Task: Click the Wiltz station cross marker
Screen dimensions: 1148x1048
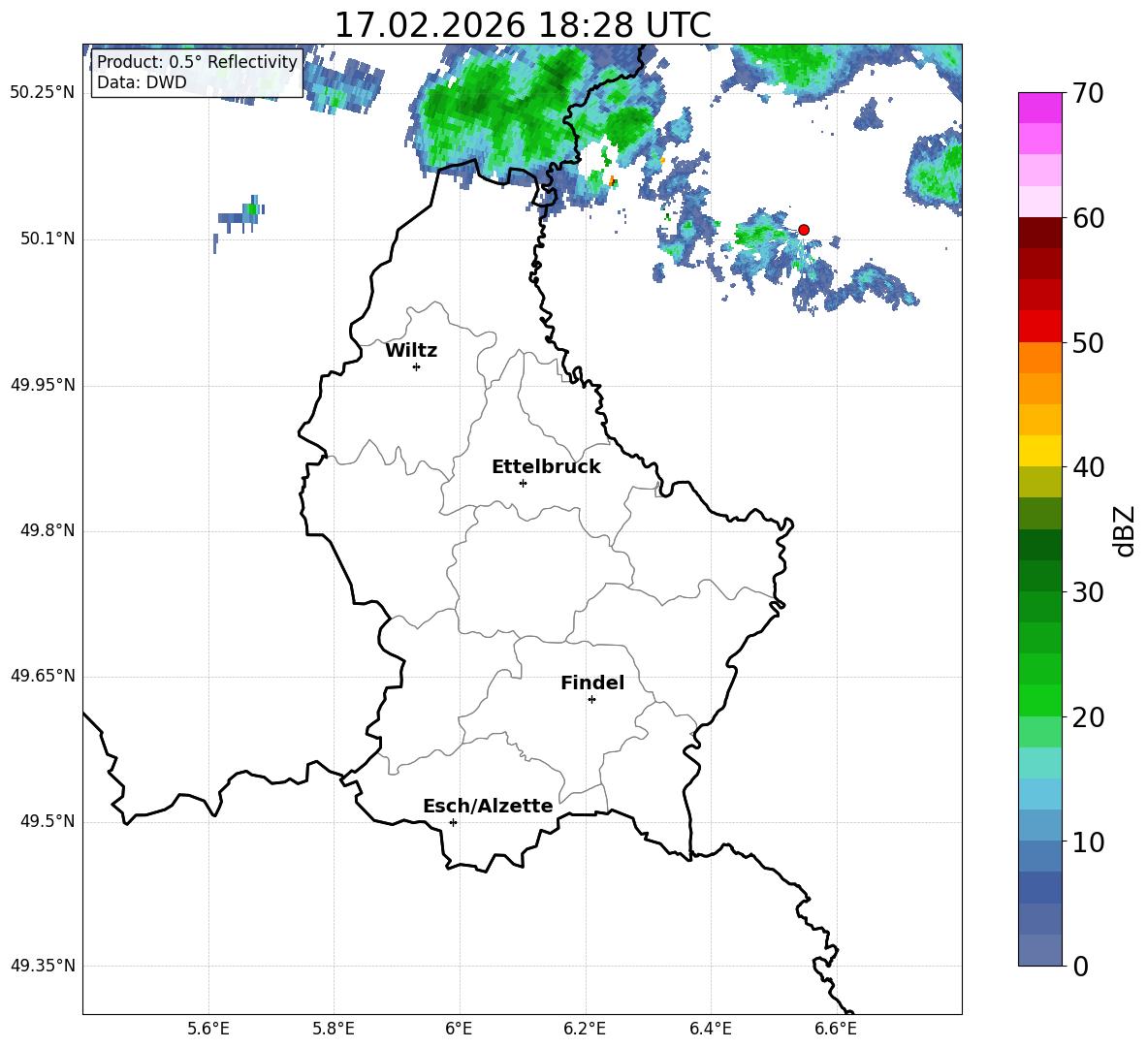Action: pyautogui.click(x=417, y=366)
